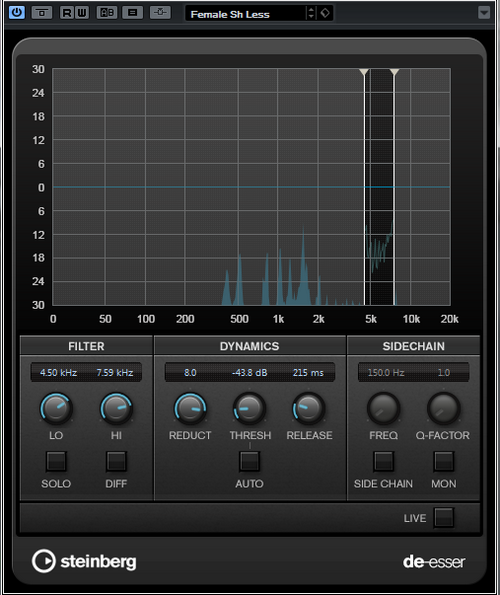Click the -43.8 dB threshold value field
This screenshot has width=500, height=595.
pos(250,373)
